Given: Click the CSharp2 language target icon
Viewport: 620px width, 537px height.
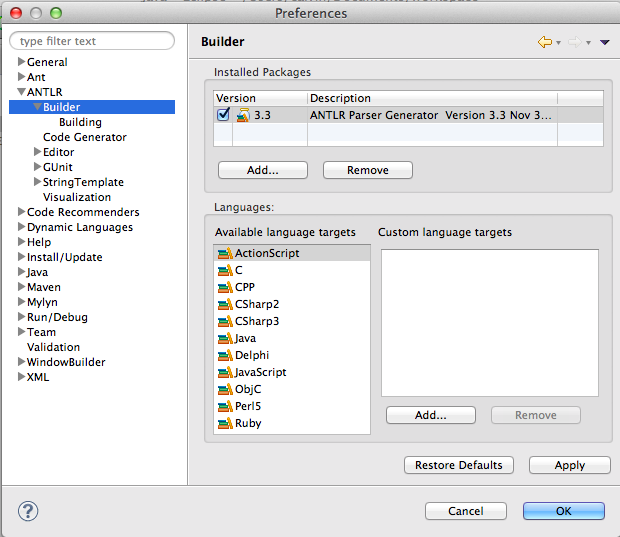Looking at the screenshot, I should pyautogui.click(x=225, y=304).
